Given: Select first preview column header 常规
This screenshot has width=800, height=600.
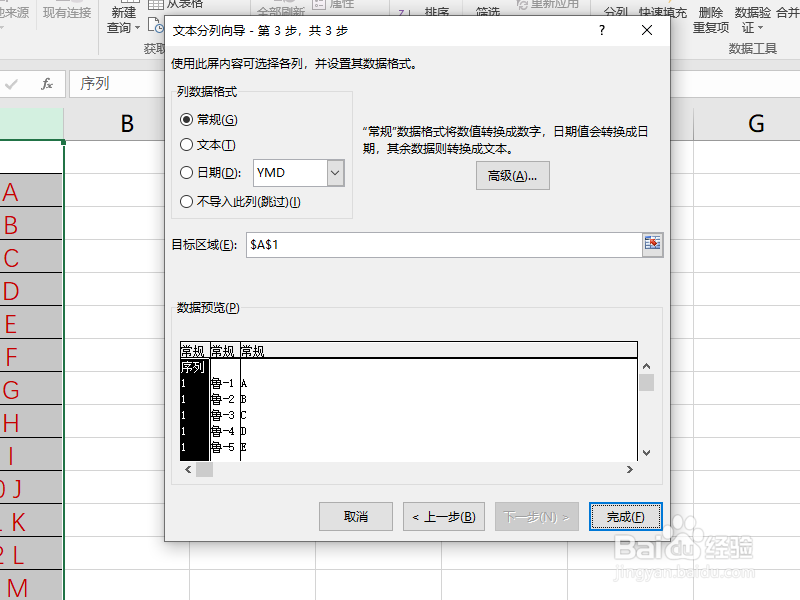Looking at the screenshot, I should click(x=194, y=351).
